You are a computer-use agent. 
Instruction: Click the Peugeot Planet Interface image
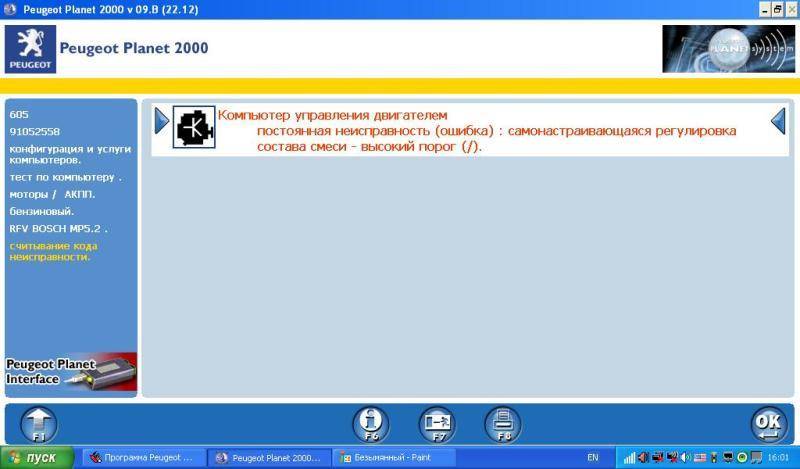[x=71, y=373]
